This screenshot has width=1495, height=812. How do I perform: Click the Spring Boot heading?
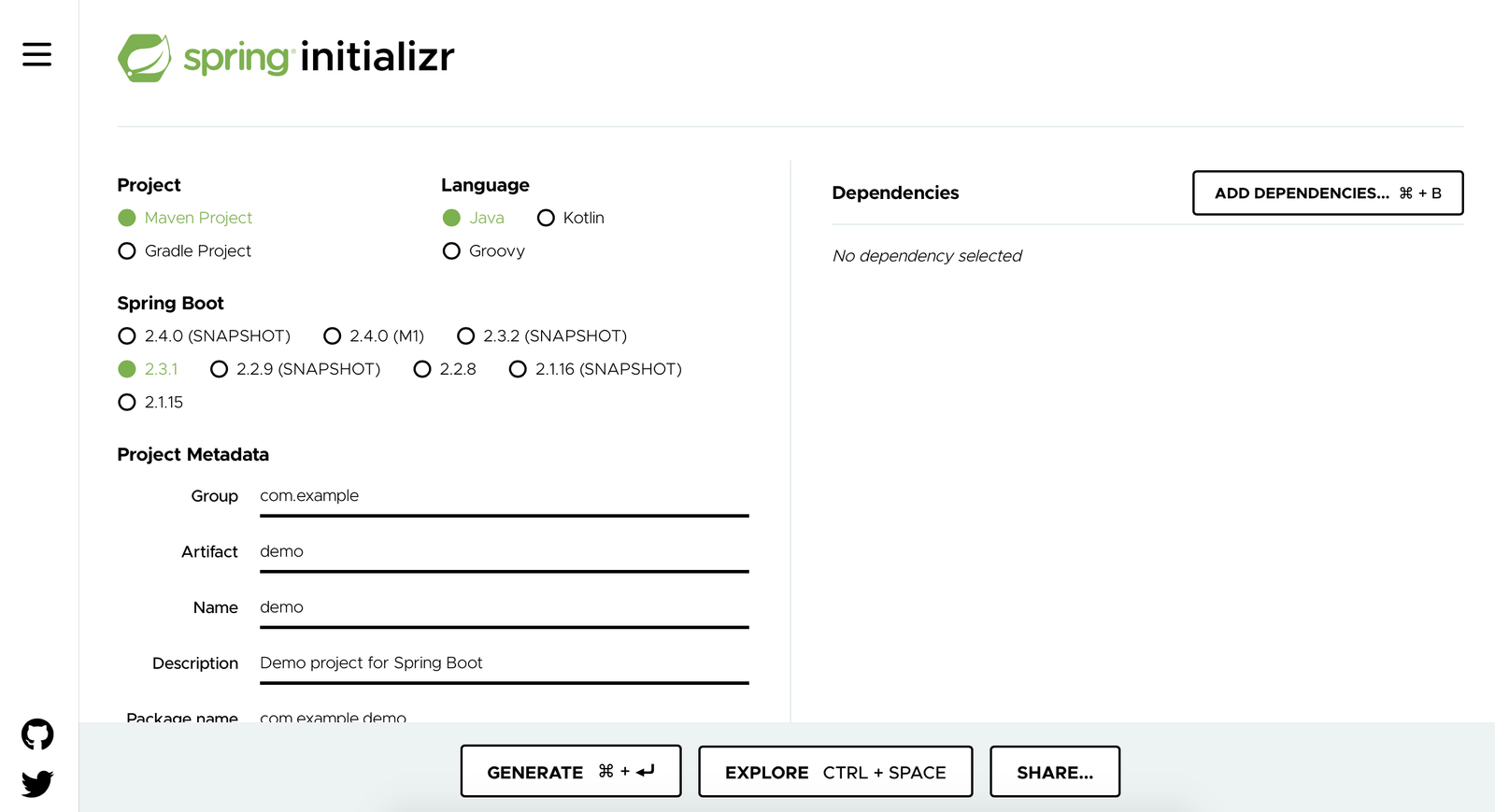(170, 304)
